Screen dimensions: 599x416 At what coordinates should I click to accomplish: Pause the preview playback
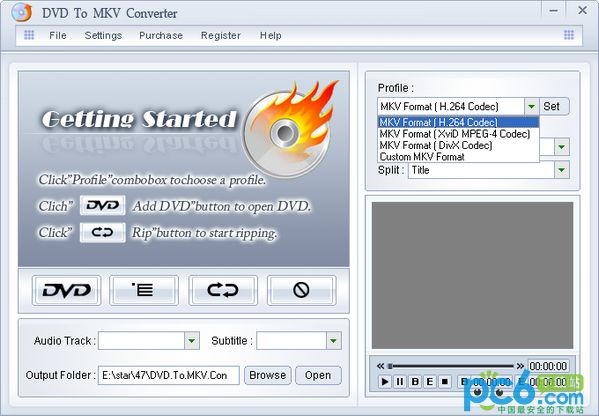pyautogui.click(x=400, y=381)
